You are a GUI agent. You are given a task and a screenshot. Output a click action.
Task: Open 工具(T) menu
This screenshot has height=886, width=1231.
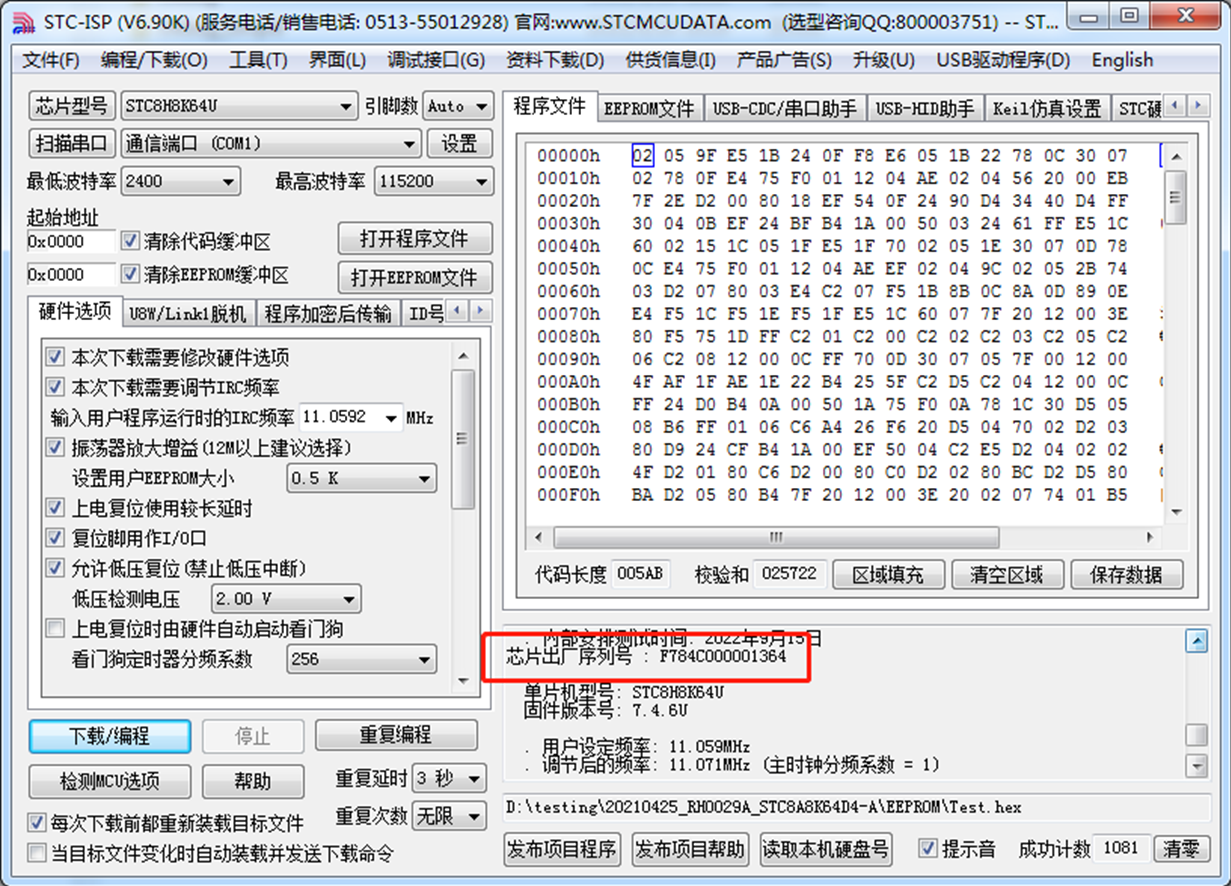258,60
